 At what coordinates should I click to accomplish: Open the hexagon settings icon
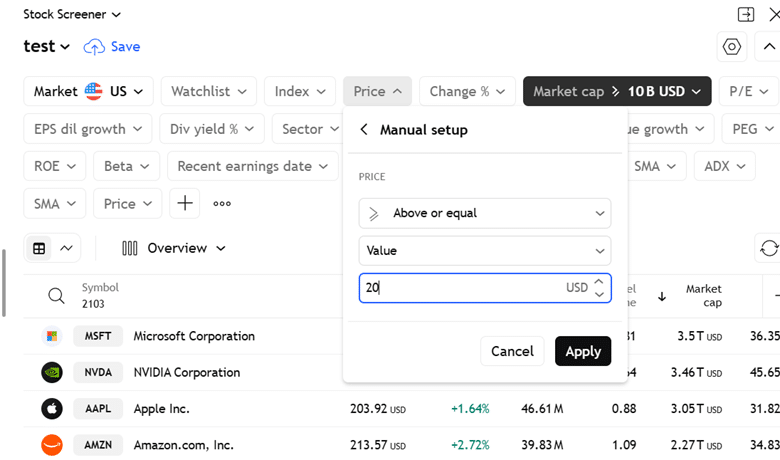(x=732, y=47)
